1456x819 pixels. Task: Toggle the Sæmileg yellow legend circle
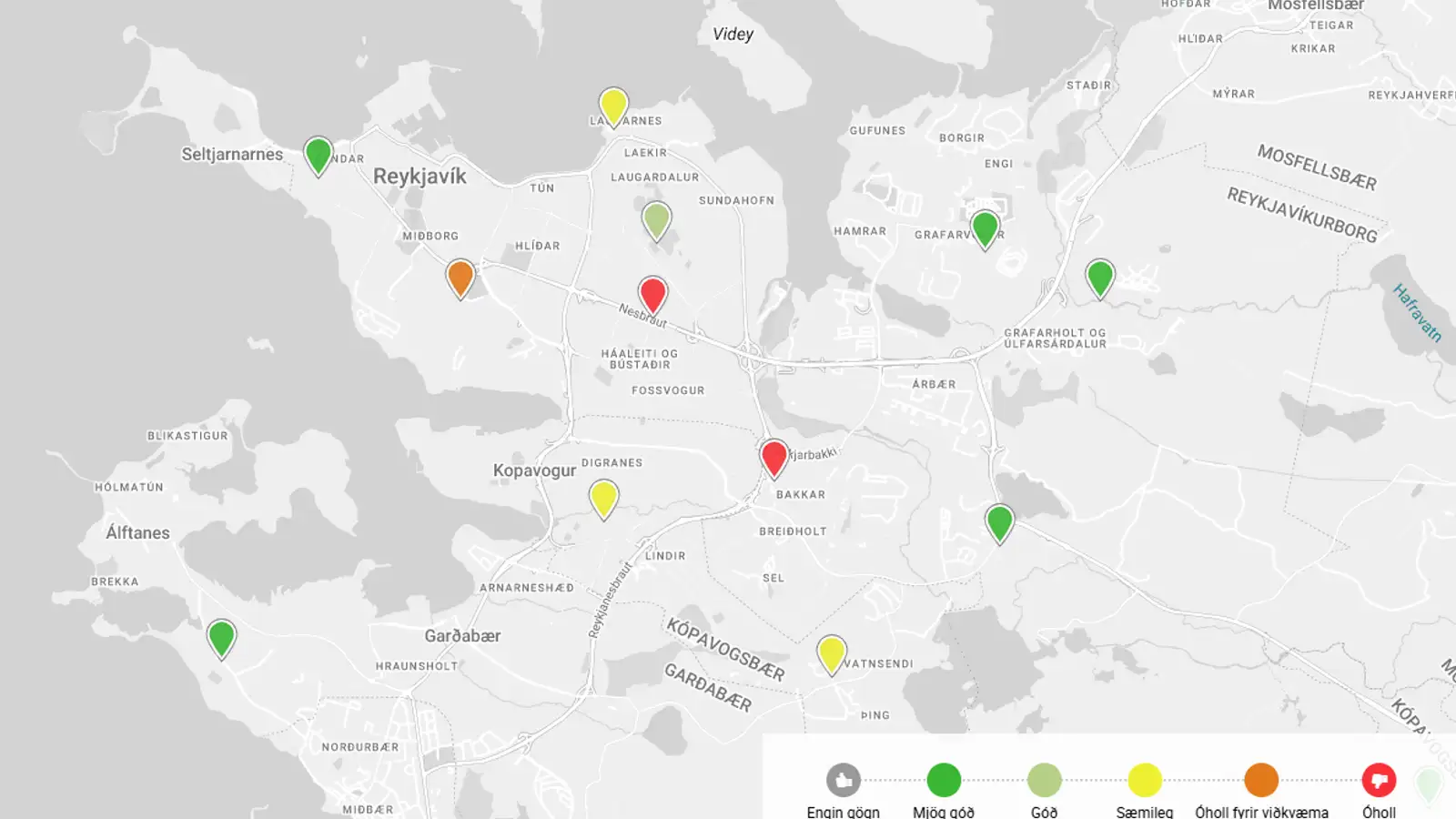1144,780
